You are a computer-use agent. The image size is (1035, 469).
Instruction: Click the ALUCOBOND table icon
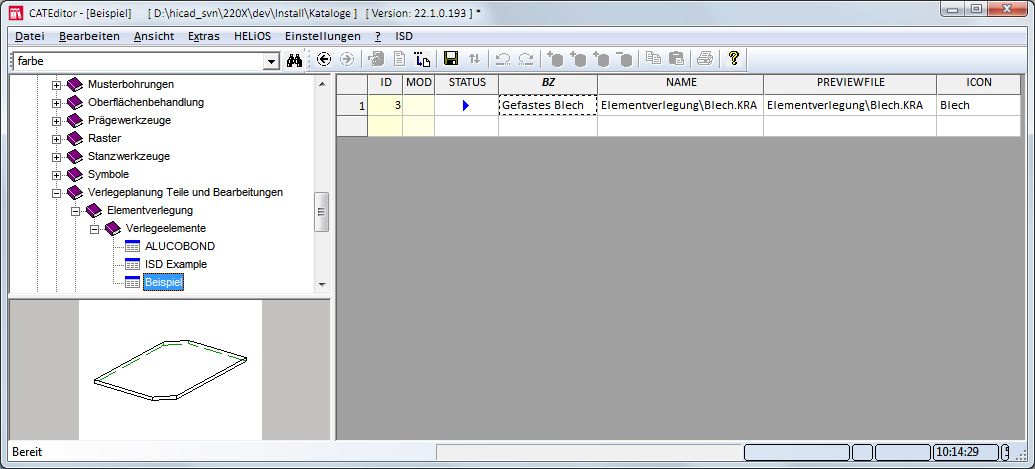click(x=133, y=246)
